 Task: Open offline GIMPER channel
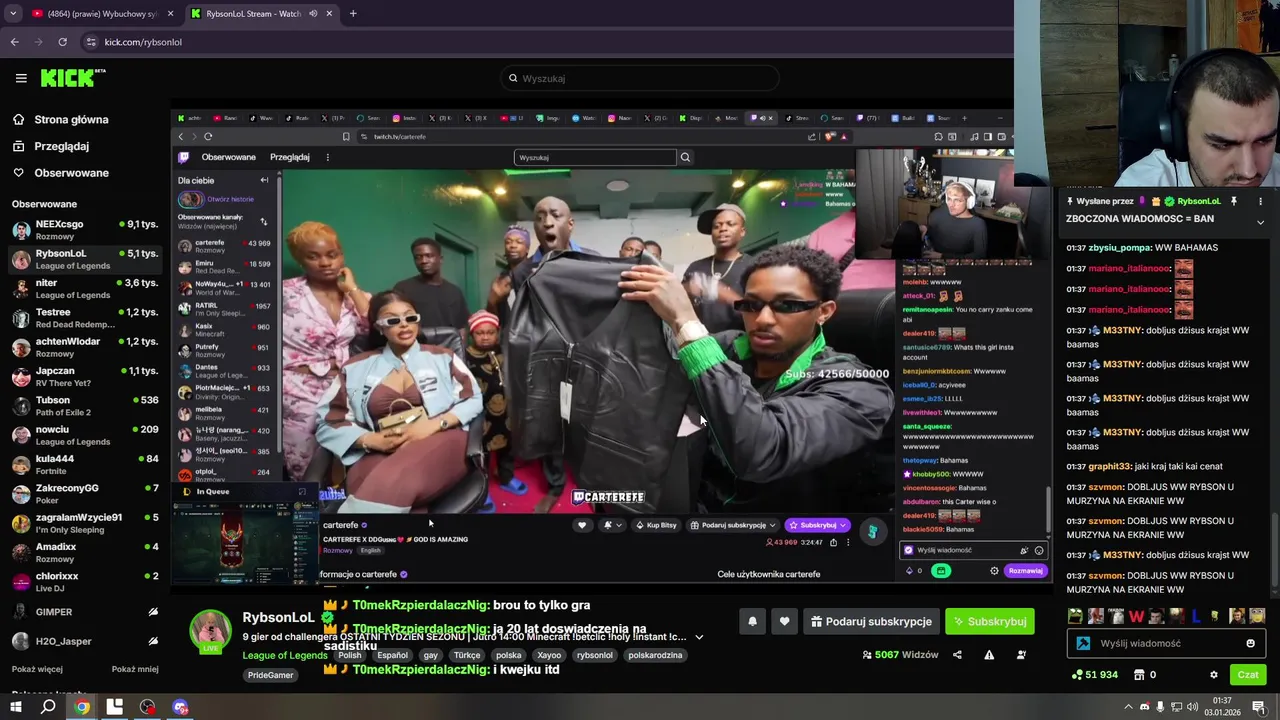click(85, 612)
